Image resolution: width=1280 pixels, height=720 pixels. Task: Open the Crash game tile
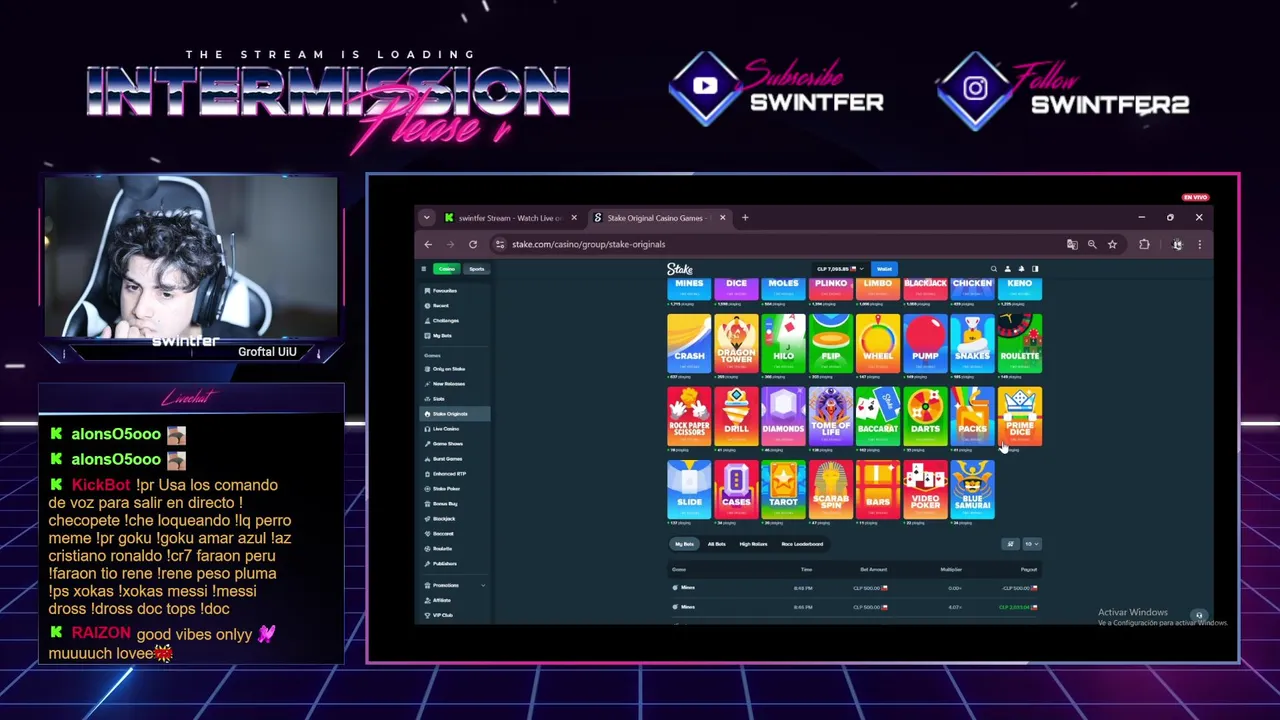(x=689, y=343)
